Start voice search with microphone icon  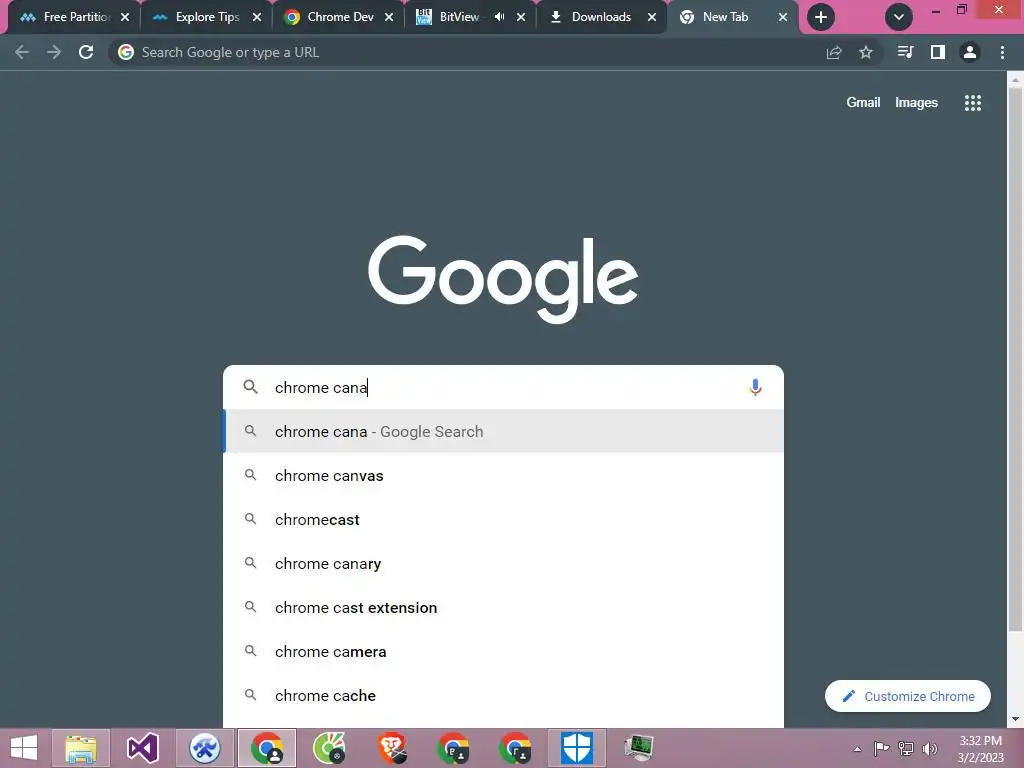(x=756, y=387)
